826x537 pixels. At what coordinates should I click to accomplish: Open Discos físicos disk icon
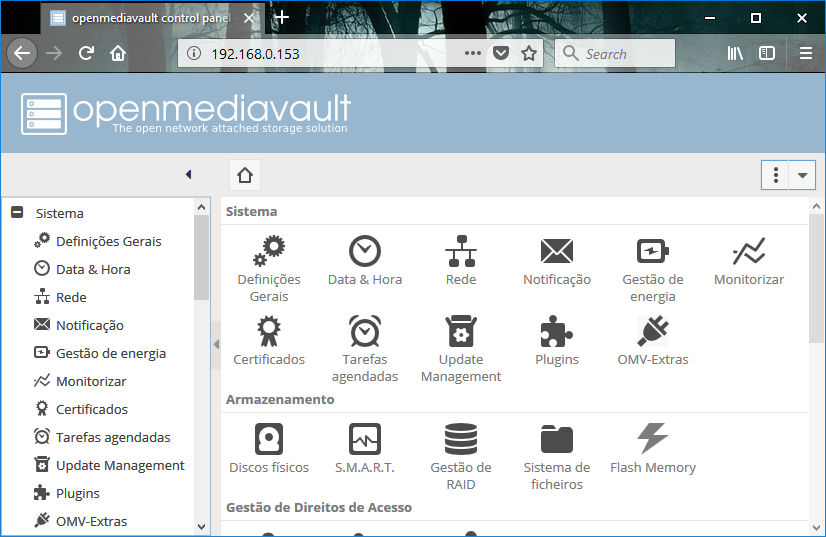click(269, 439)
